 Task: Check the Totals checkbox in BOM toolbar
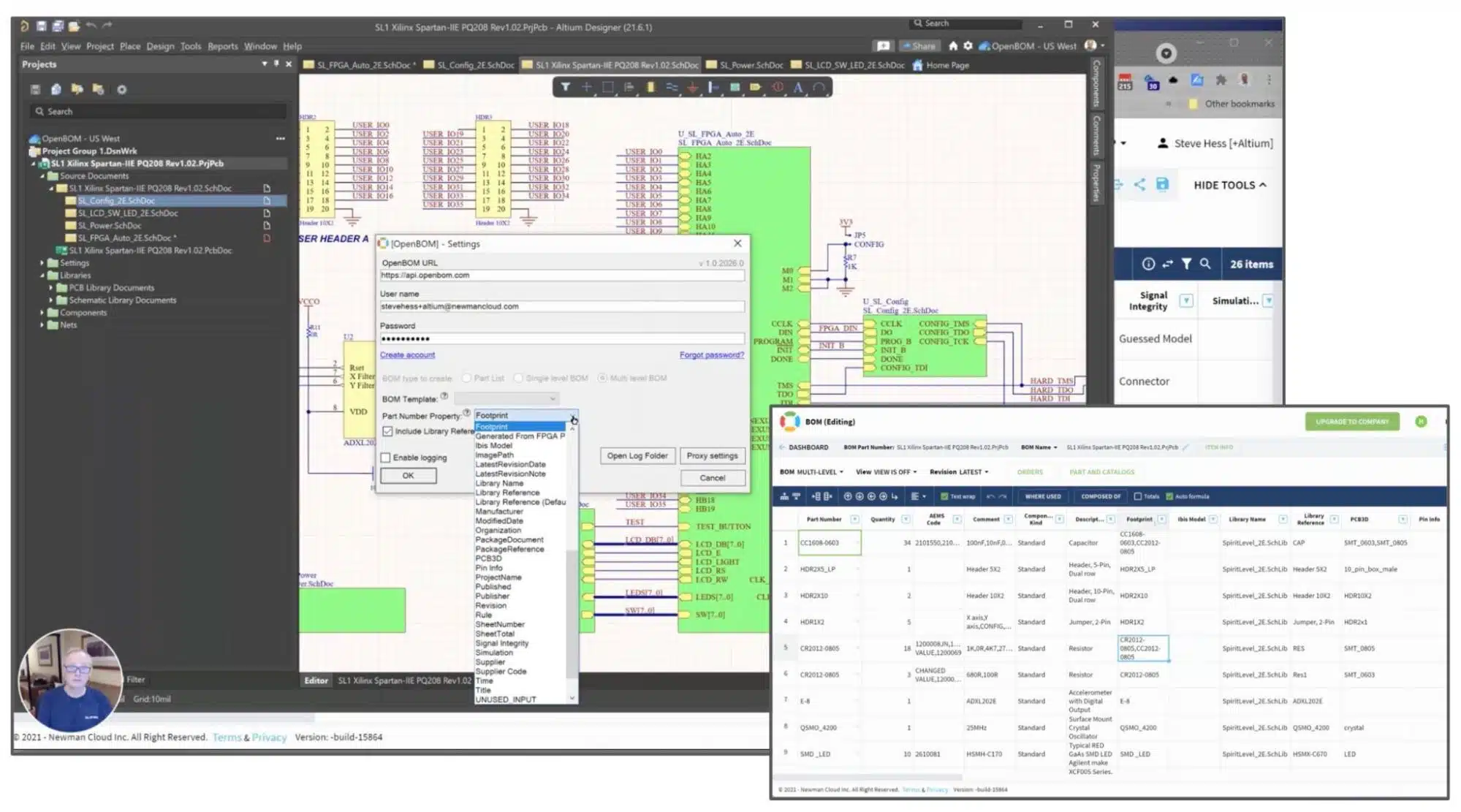pyautogui.click(x=1138, y=496)
